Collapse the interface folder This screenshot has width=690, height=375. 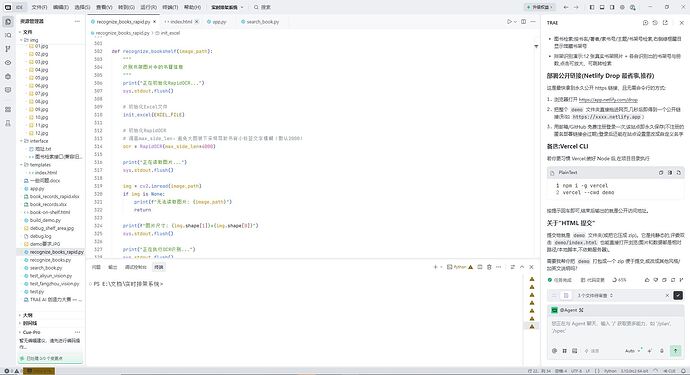[21, 141]
